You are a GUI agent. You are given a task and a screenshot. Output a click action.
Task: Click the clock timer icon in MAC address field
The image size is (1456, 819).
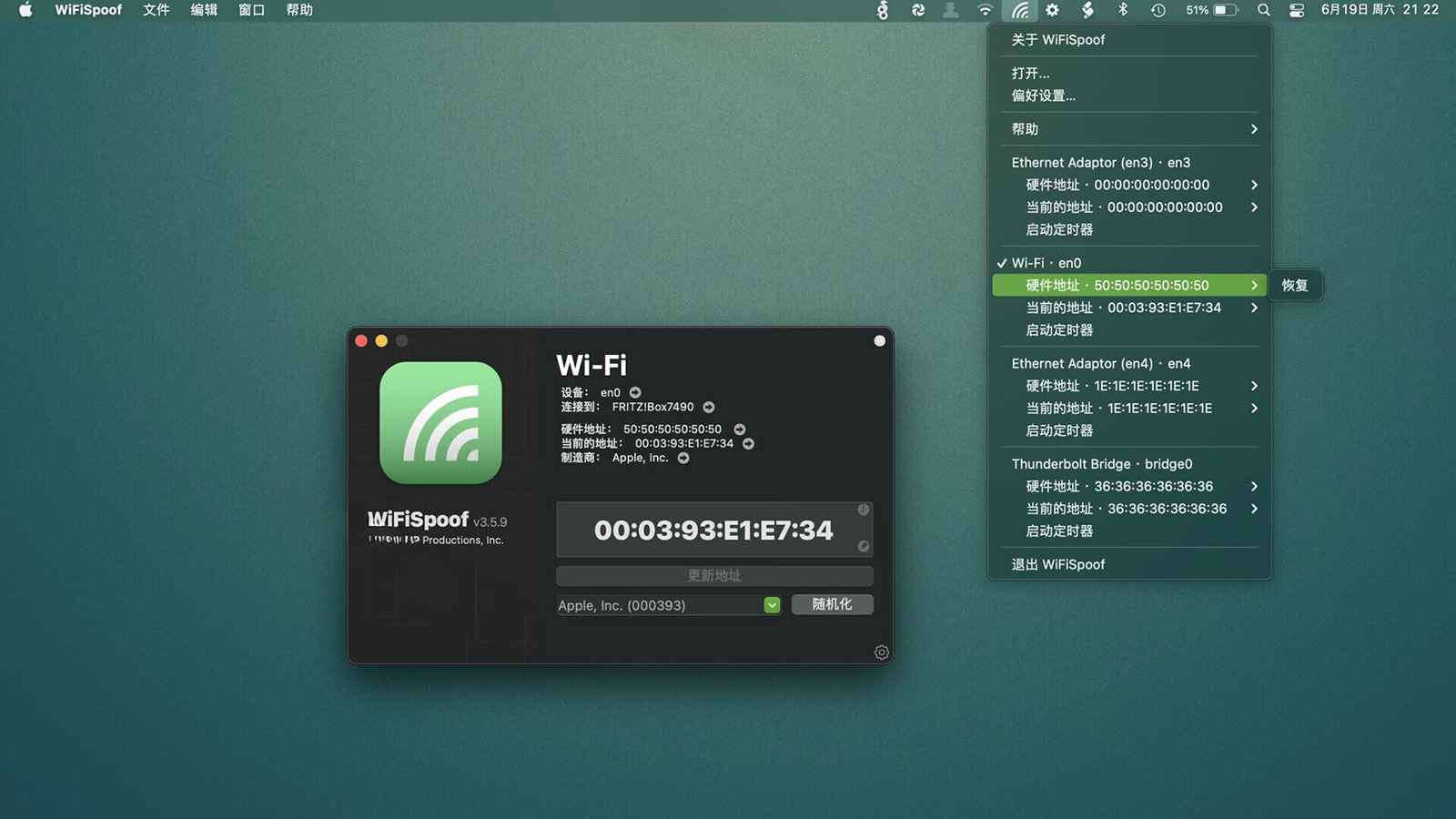864,510
